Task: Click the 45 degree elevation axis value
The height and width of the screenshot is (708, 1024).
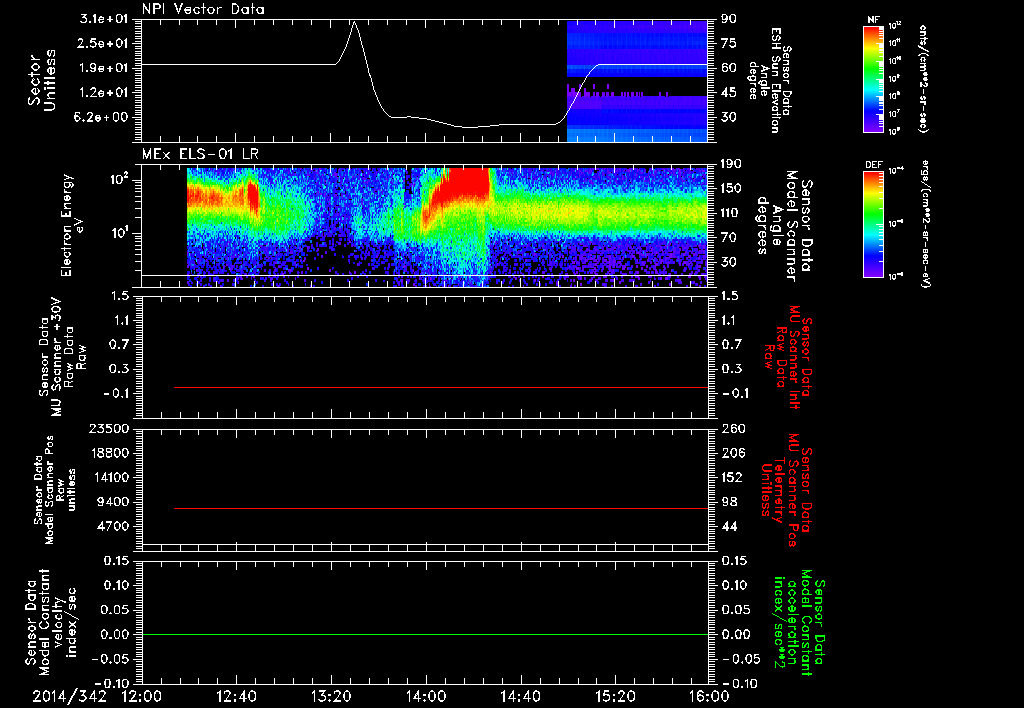Action: click(729, 93)
